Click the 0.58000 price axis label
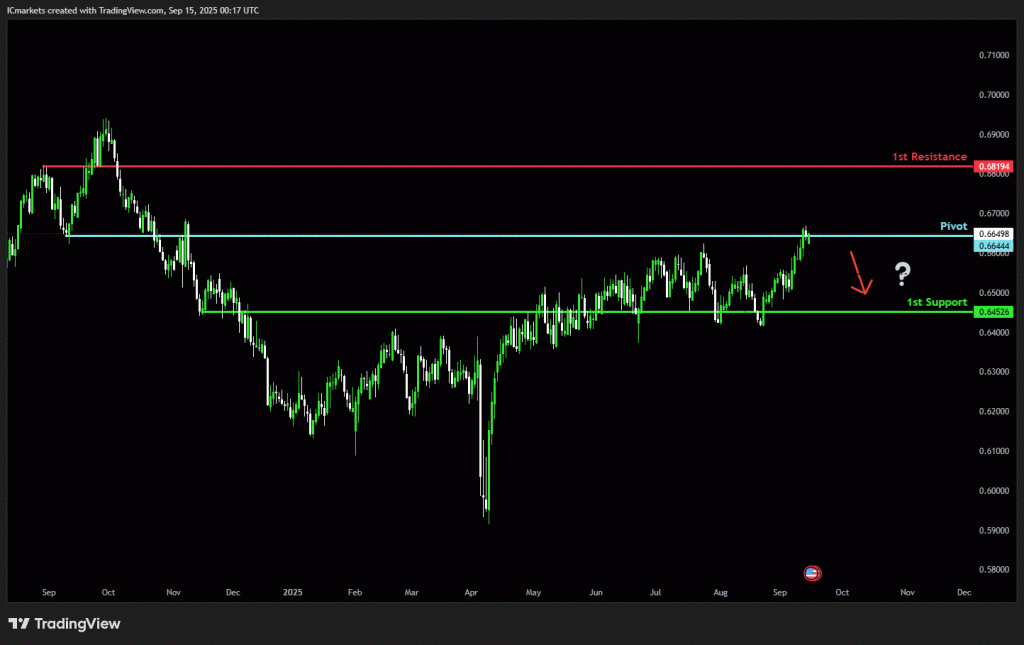Screen dimensions: 1024x645 (994, 570)
